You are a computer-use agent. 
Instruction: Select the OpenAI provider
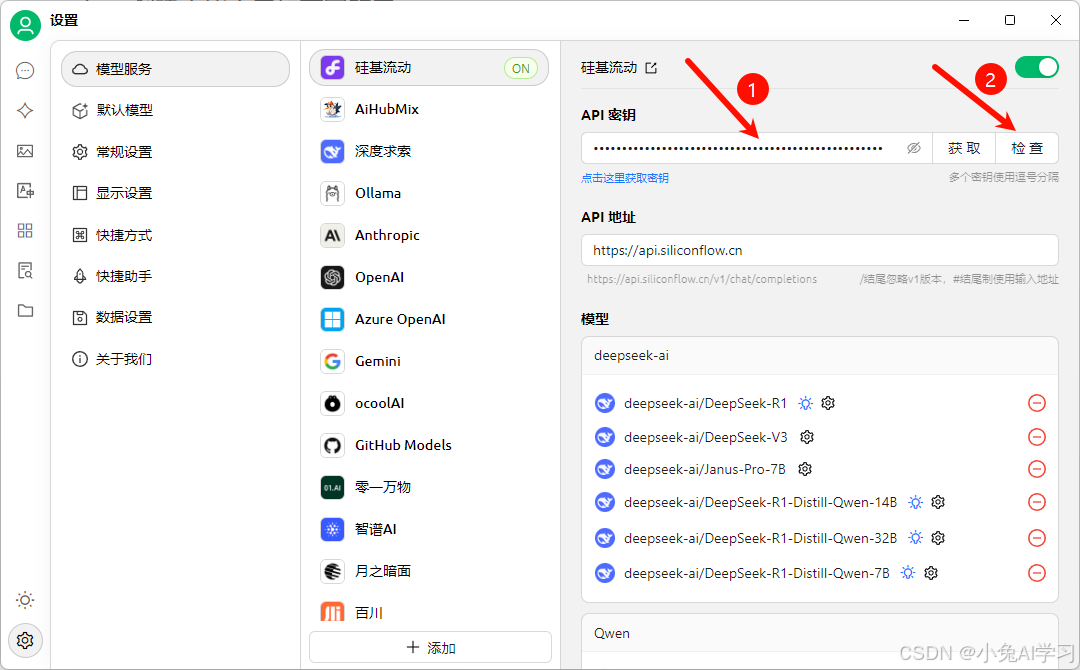point(428,278)
